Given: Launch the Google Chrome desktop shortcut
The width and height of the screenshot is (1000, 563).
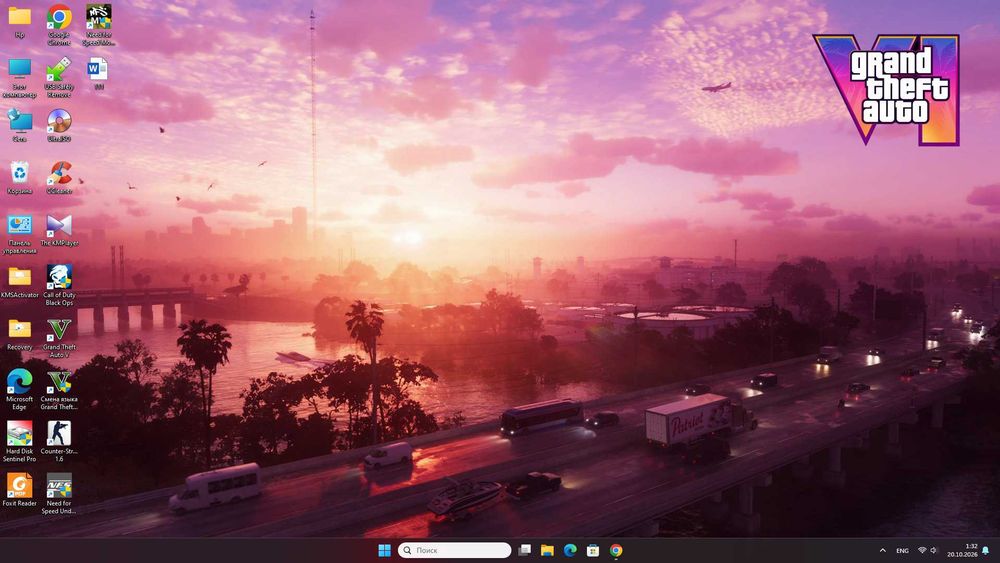Looking at the screenshot, I should pyautogui.click(x=59, y=25).
